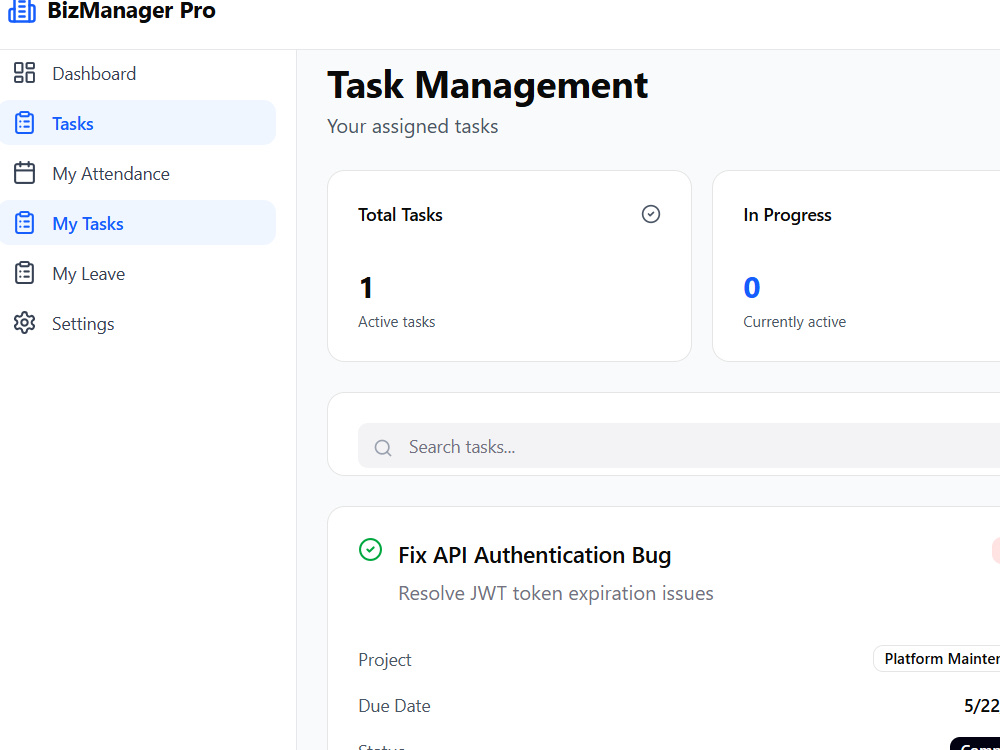Click the BizManager Pro title text
This screenshot has height=750, width=1000.
tap(131, 10)
